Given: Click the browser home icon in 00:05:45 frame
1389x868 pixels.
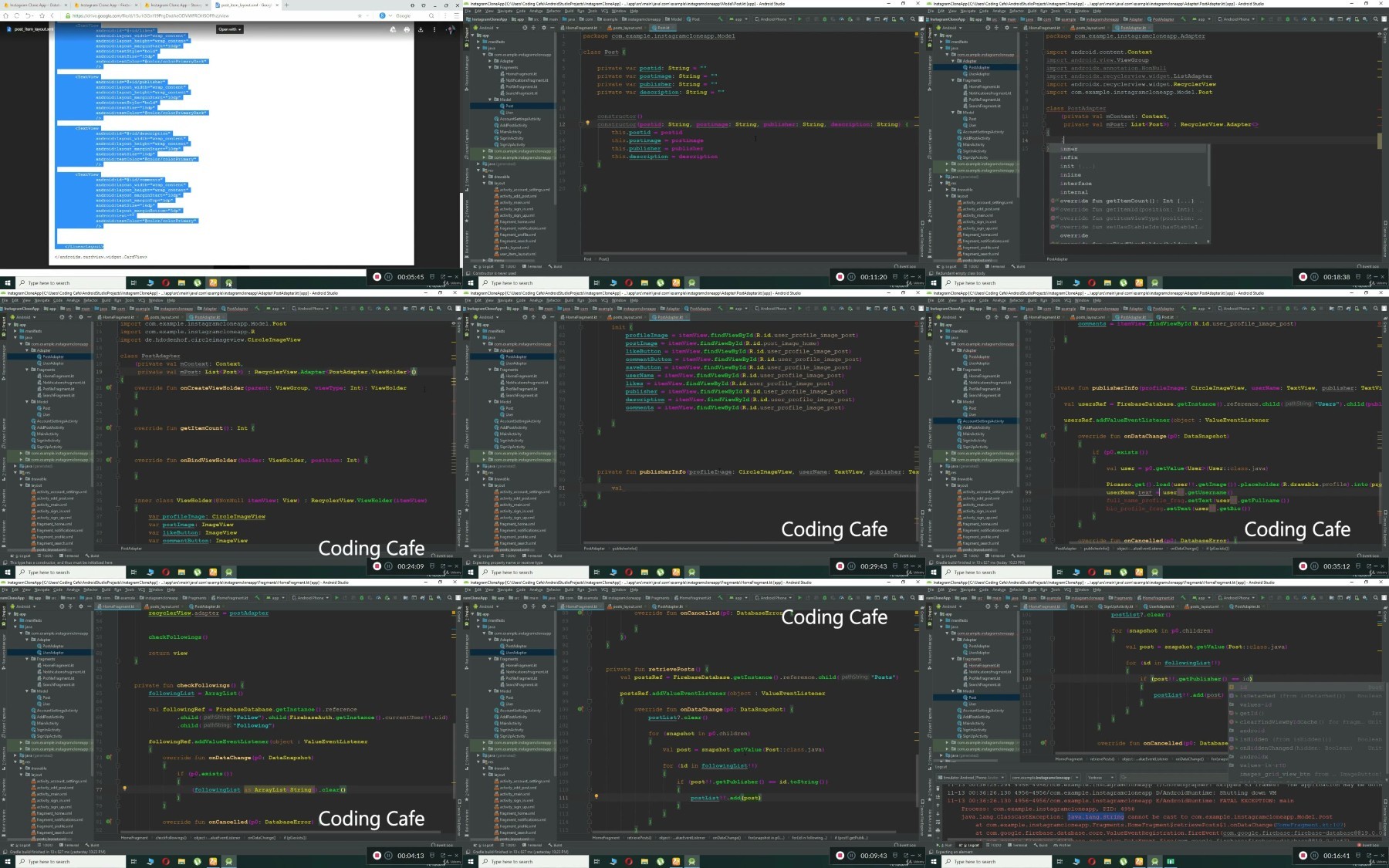Looking at the screenshot, I should pos(5,15).
